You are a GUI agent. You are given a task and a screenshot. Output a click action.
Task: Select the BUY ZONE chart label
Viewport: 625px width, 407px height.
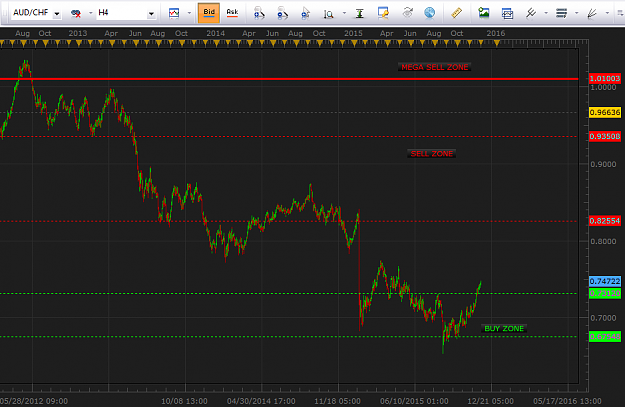[x=504, y=328]
